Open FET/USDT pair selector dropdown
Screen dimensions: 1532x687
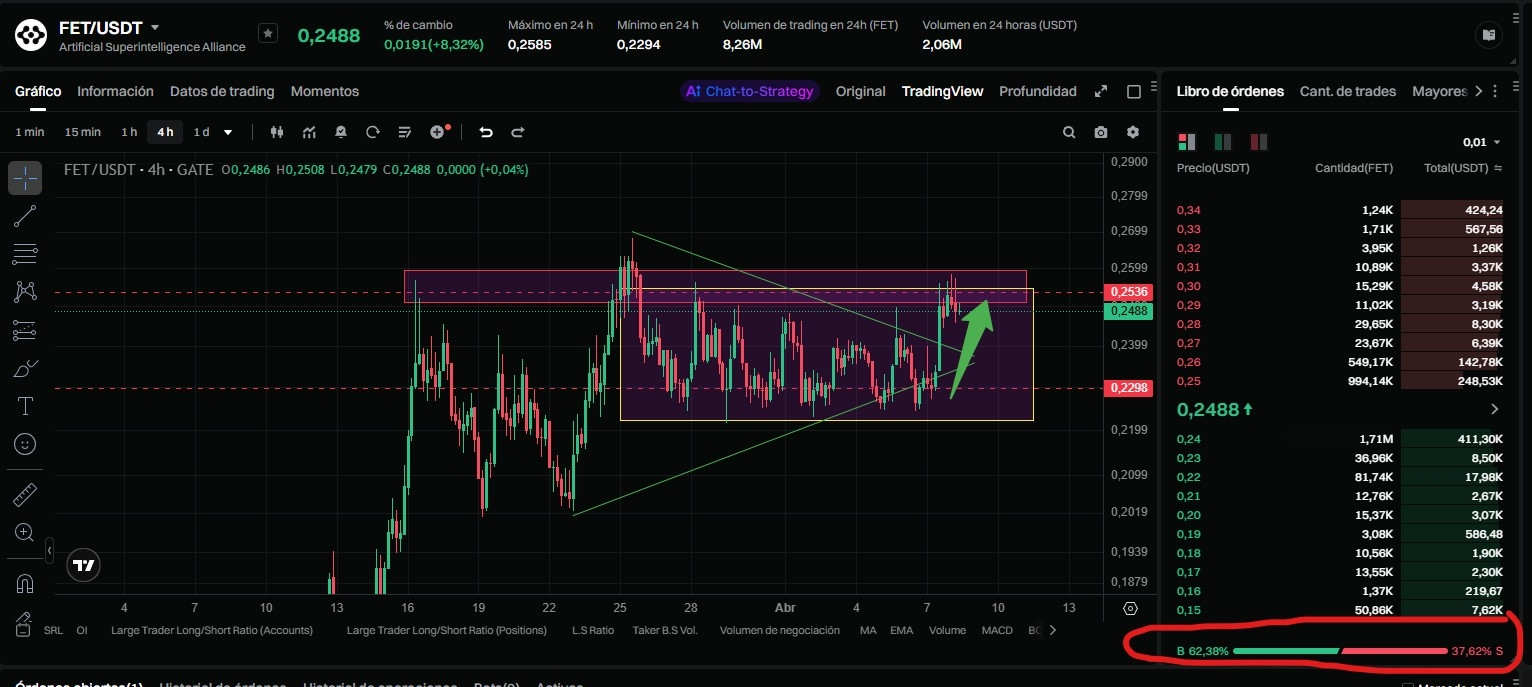pos(155,28)
